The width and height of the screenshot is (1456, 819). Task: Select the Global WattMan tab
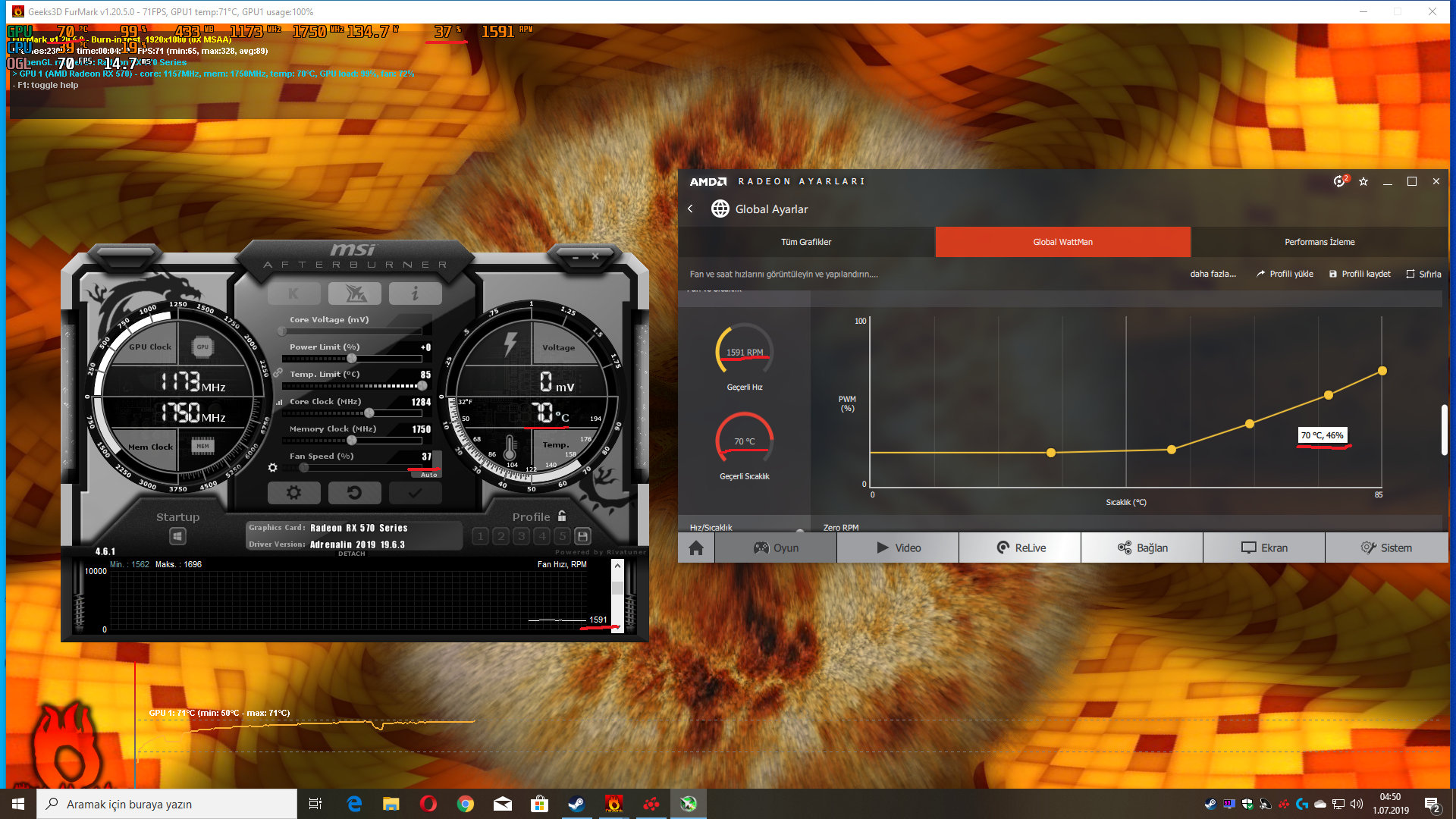tap(1062, 242)
